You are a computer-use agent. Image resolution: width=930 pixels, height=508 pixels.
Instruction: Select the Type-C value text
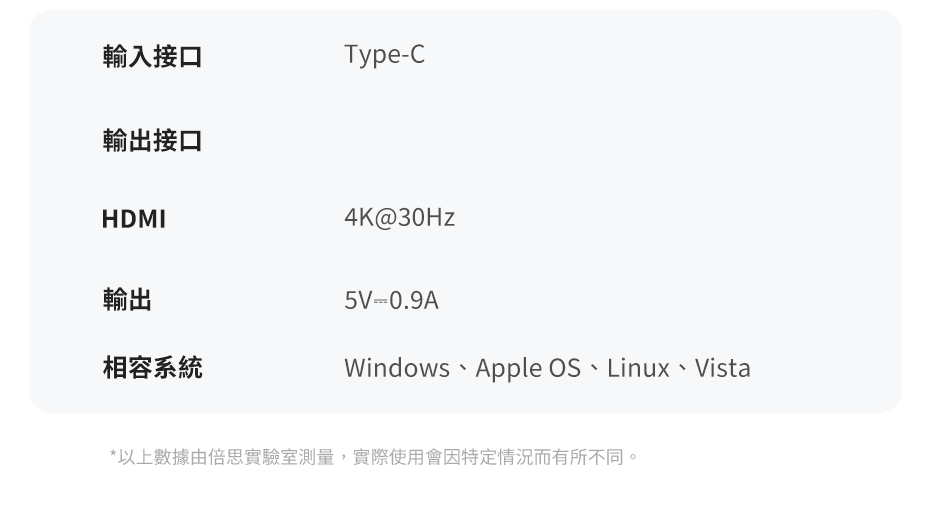(384, 55)
